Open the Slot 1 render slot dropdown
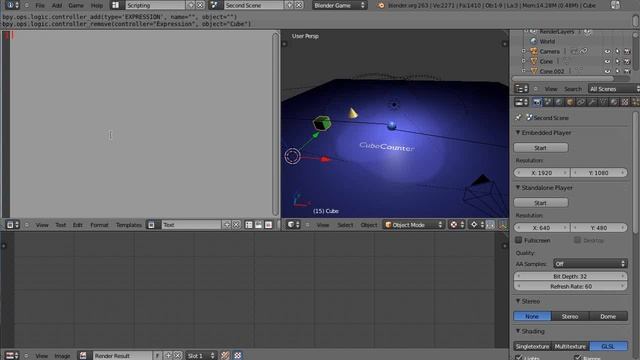Viewport: 640px width, 360px height. click(201, 356)
